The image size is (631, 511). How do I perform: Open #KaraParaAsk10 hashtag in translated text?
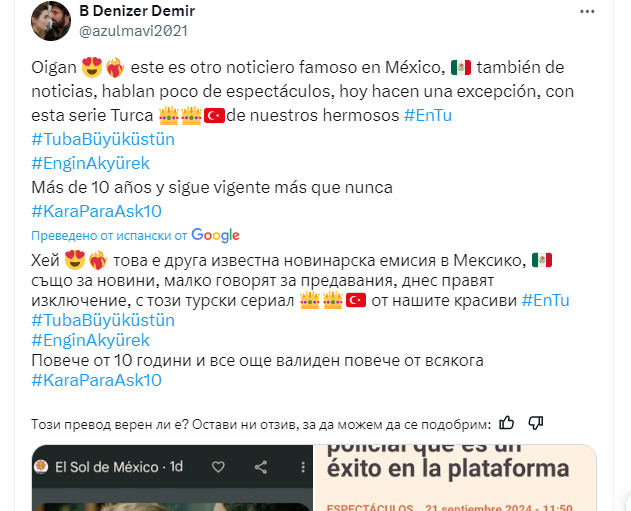tap(97, 380)
